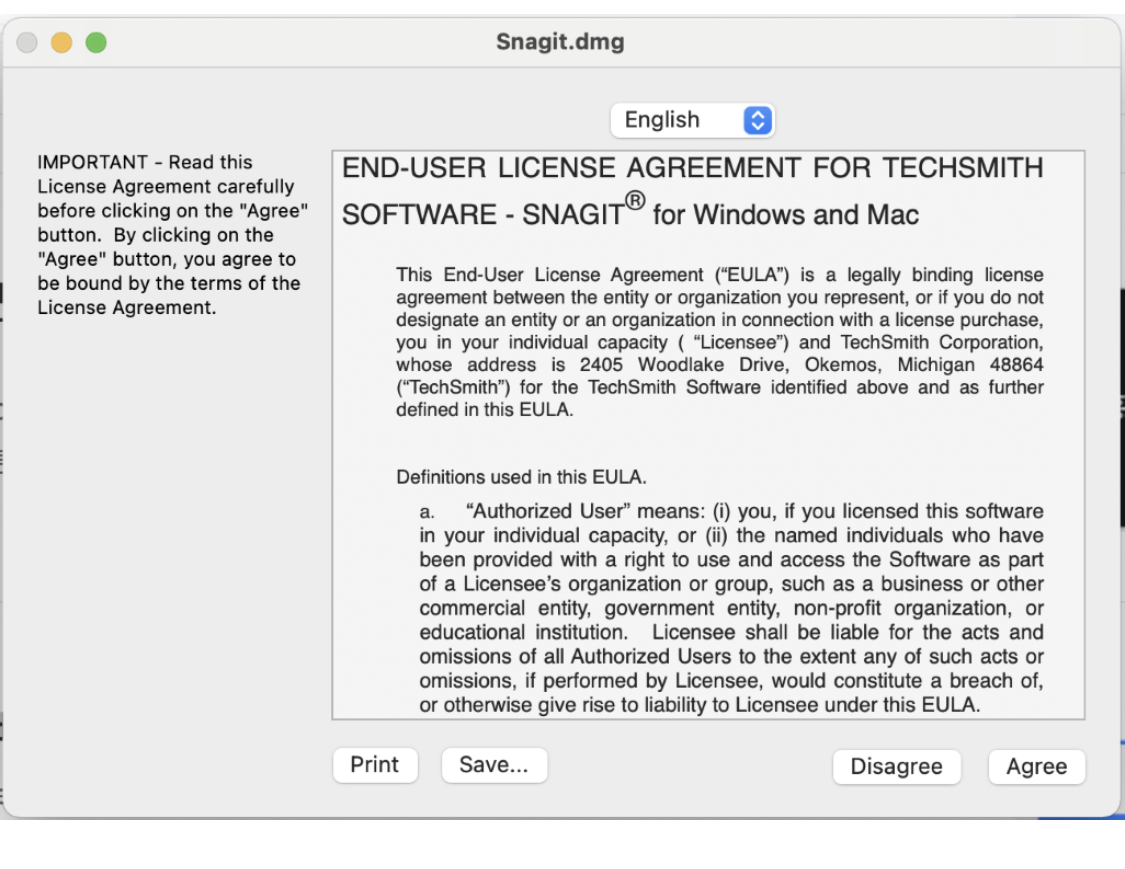The image size is (1125, 869).
Task: Open the English language dropdown
Action: (692, 120)
